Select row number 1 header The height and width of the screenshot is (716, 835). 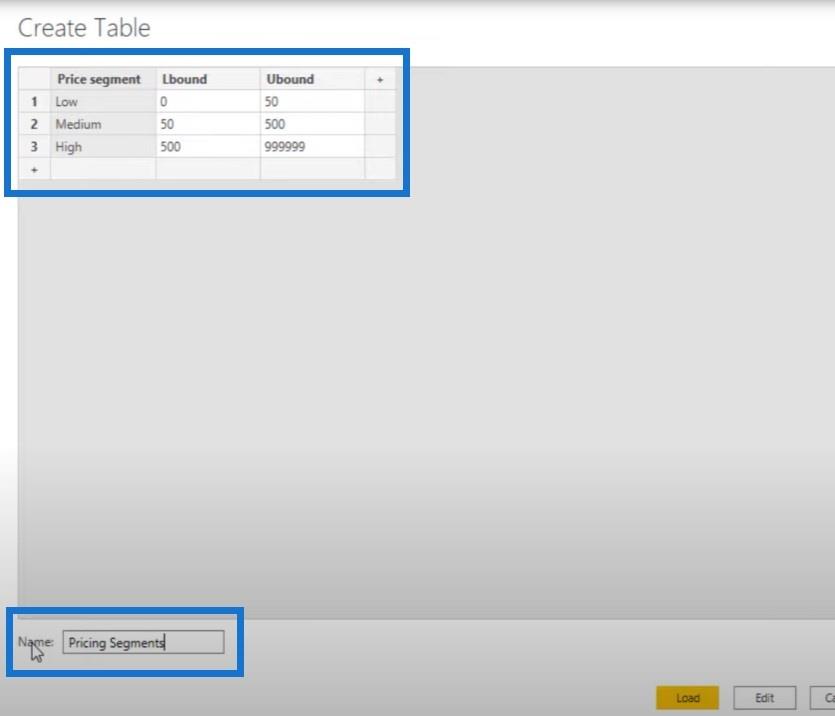tap(34, 102)
